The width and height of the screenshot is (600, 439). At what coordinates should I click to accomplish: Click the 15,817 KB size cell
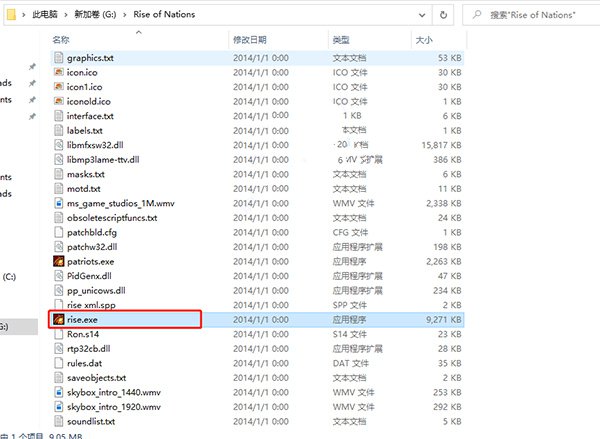(441, 145)
